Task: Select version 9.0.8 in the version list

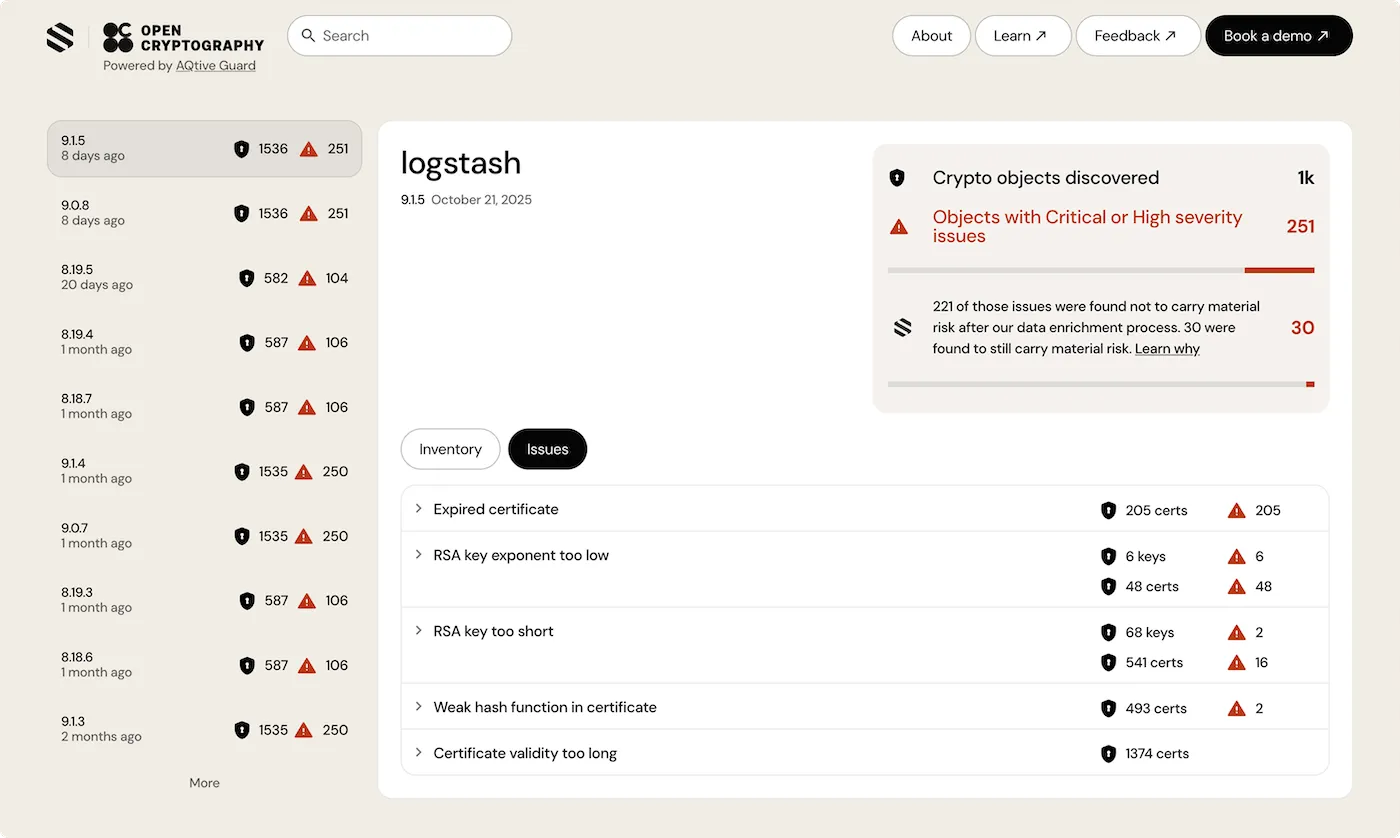Action: 205,213
